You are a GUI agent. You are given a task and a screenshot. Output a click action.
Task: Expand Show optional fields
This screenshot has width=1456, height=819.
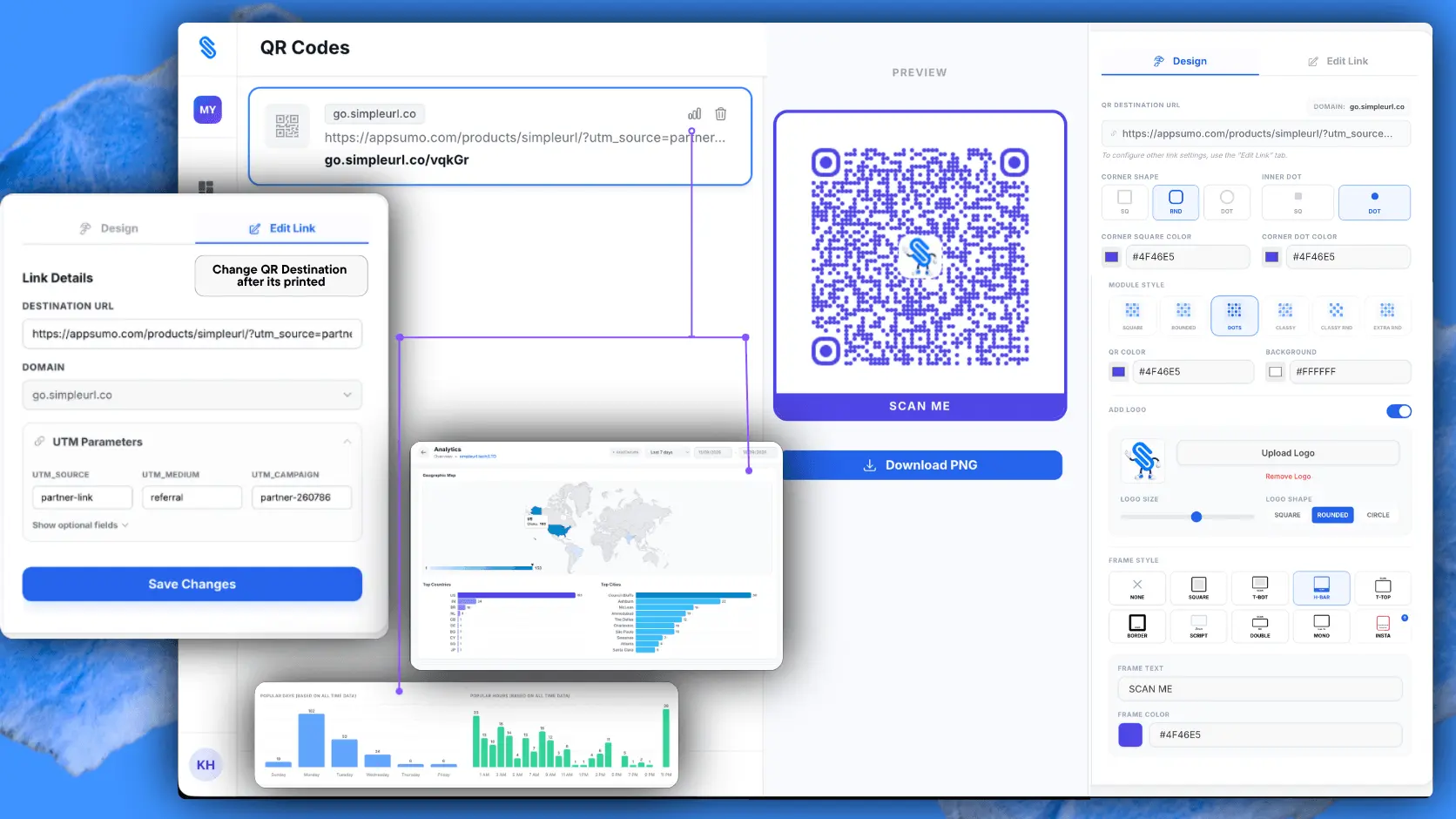point(80,525)
